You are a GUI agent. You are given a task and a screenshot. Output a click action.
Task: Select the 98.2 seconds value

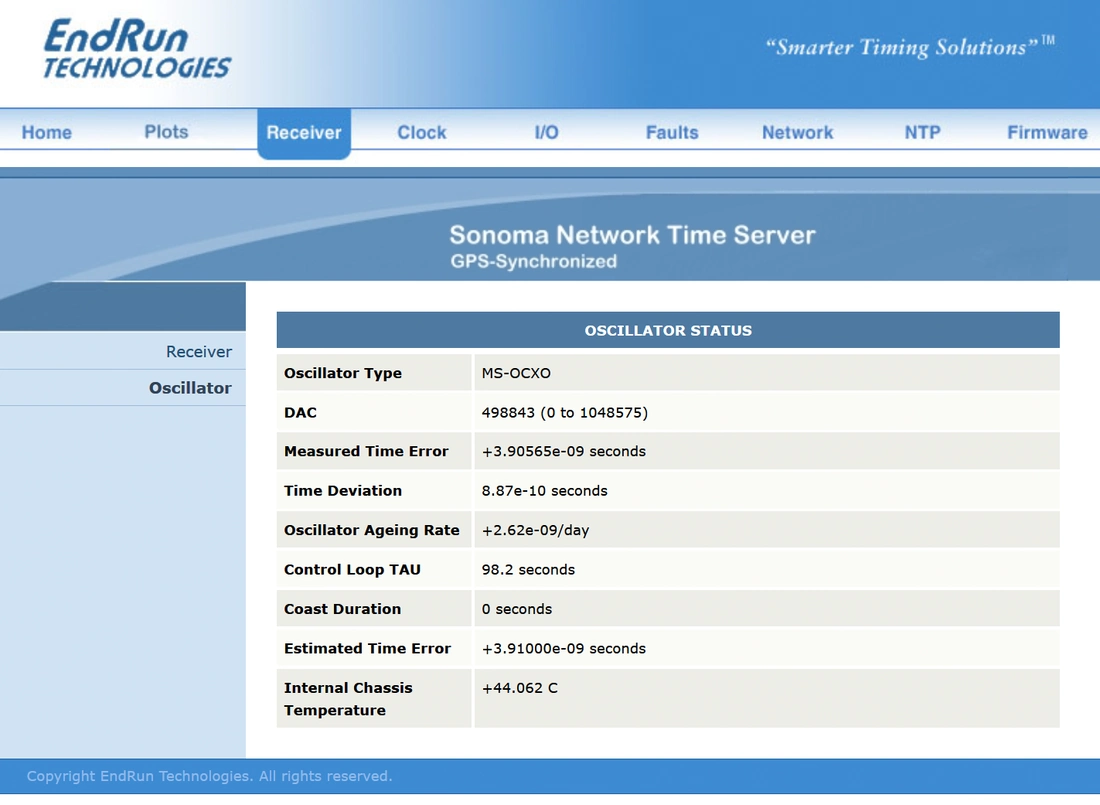pyautogui.click(x=528, y=569)
